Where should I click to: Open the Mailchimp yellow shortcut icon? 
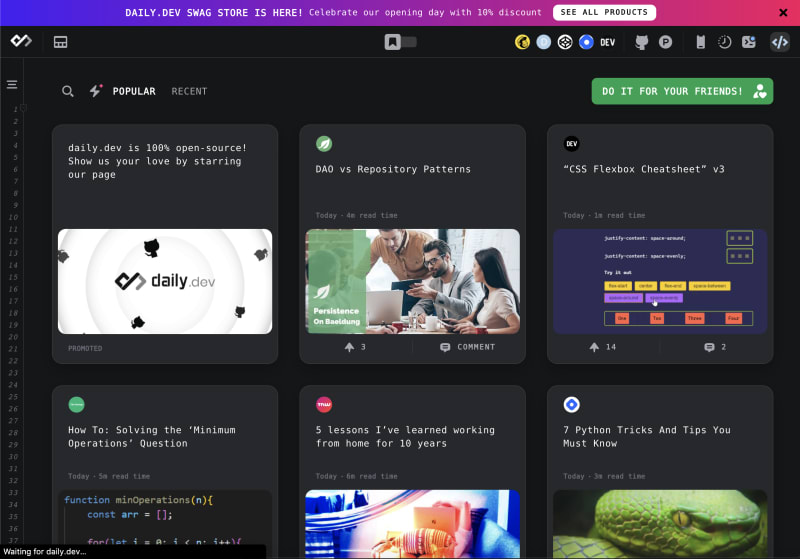(522, 42)
